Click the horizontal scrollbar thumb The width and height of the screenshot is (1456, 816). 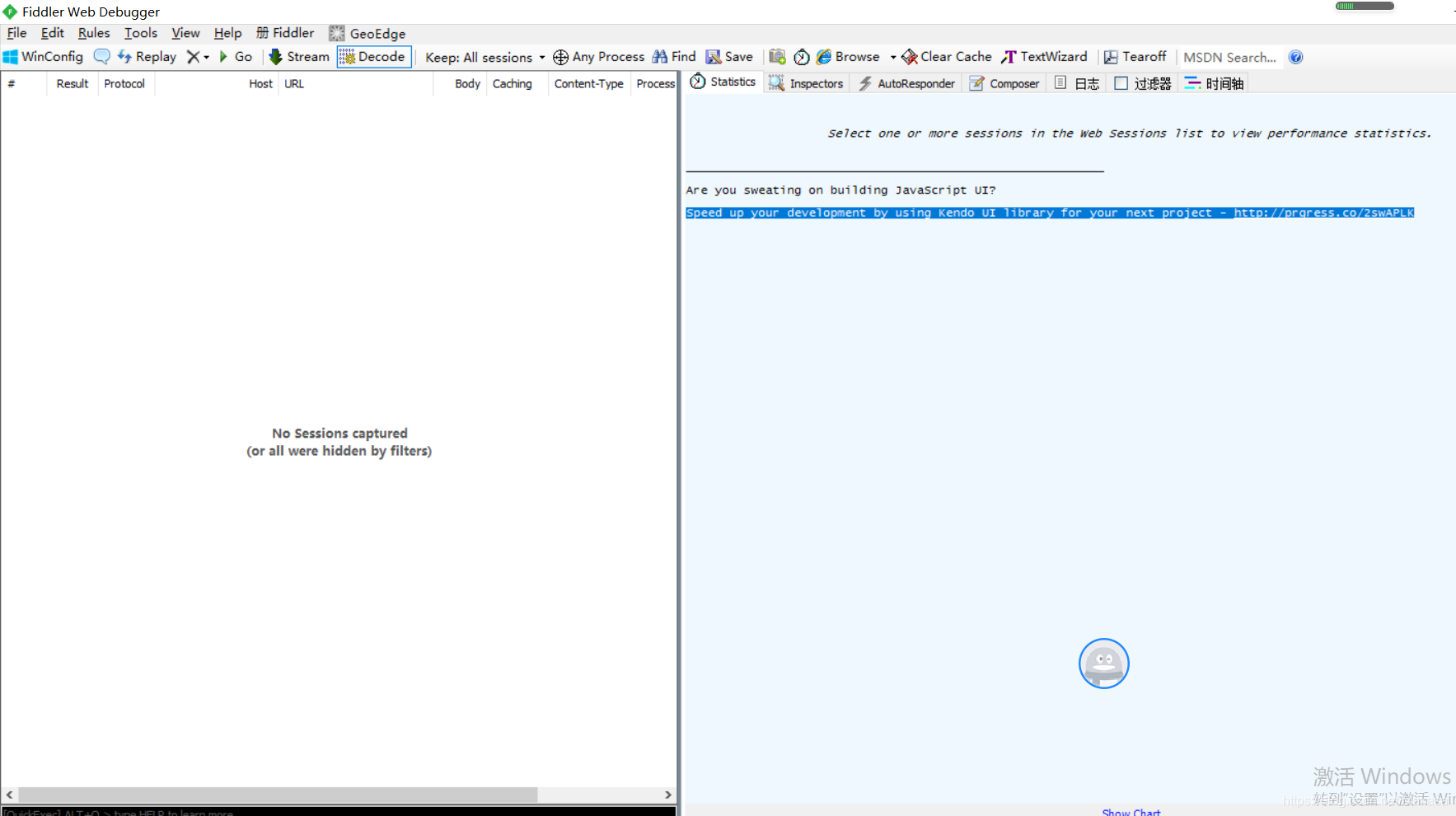pyautogui.click(x=278, y=795)
